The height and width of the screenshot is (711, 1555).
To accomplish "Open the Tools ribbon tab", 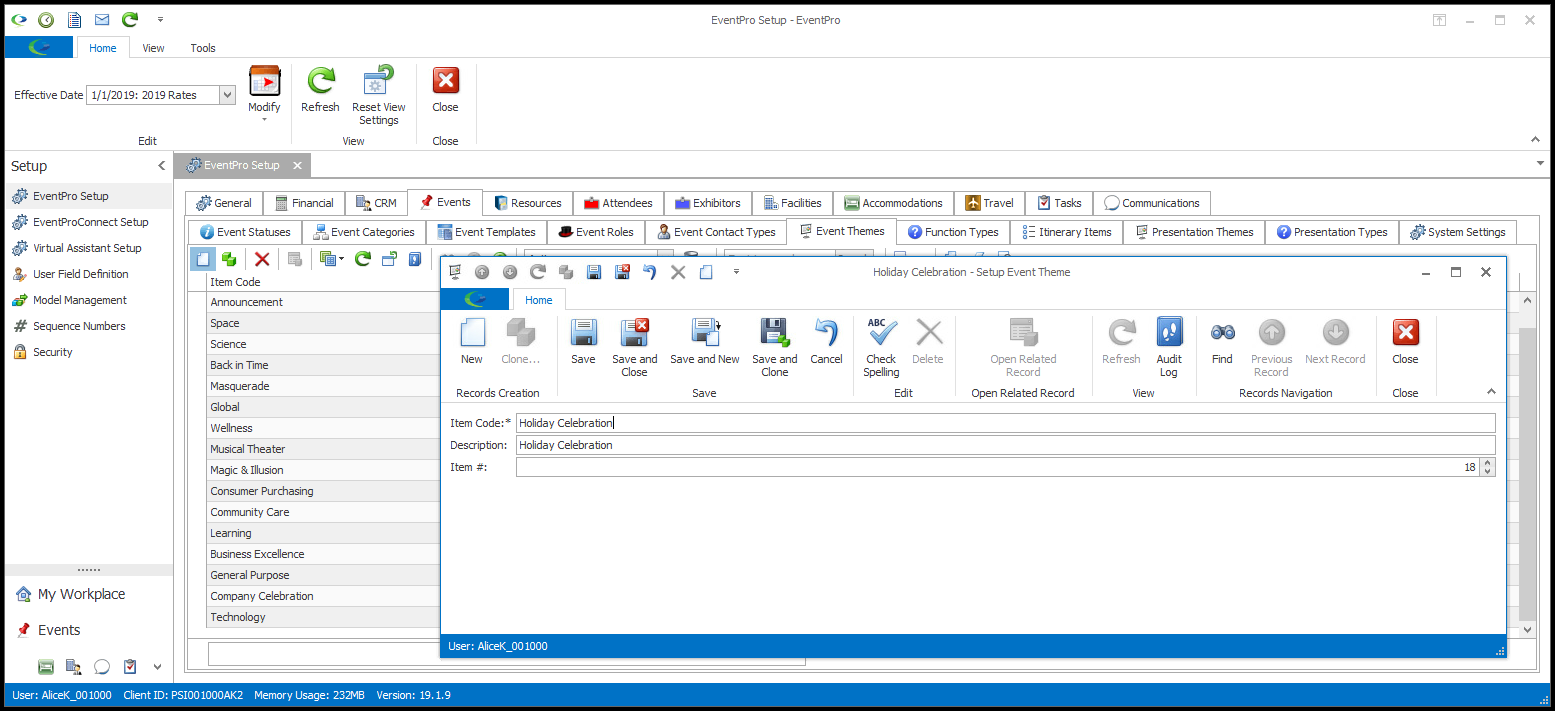I will pos(203,48).
